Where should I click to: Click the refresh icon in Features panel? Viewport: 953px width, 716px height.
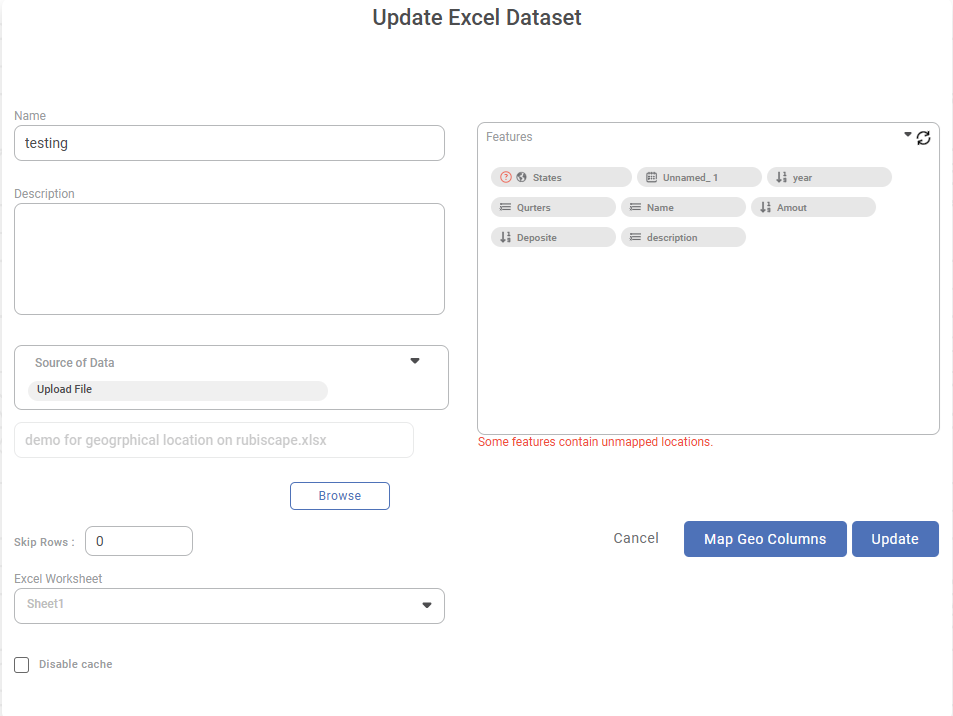pos(923,138)
